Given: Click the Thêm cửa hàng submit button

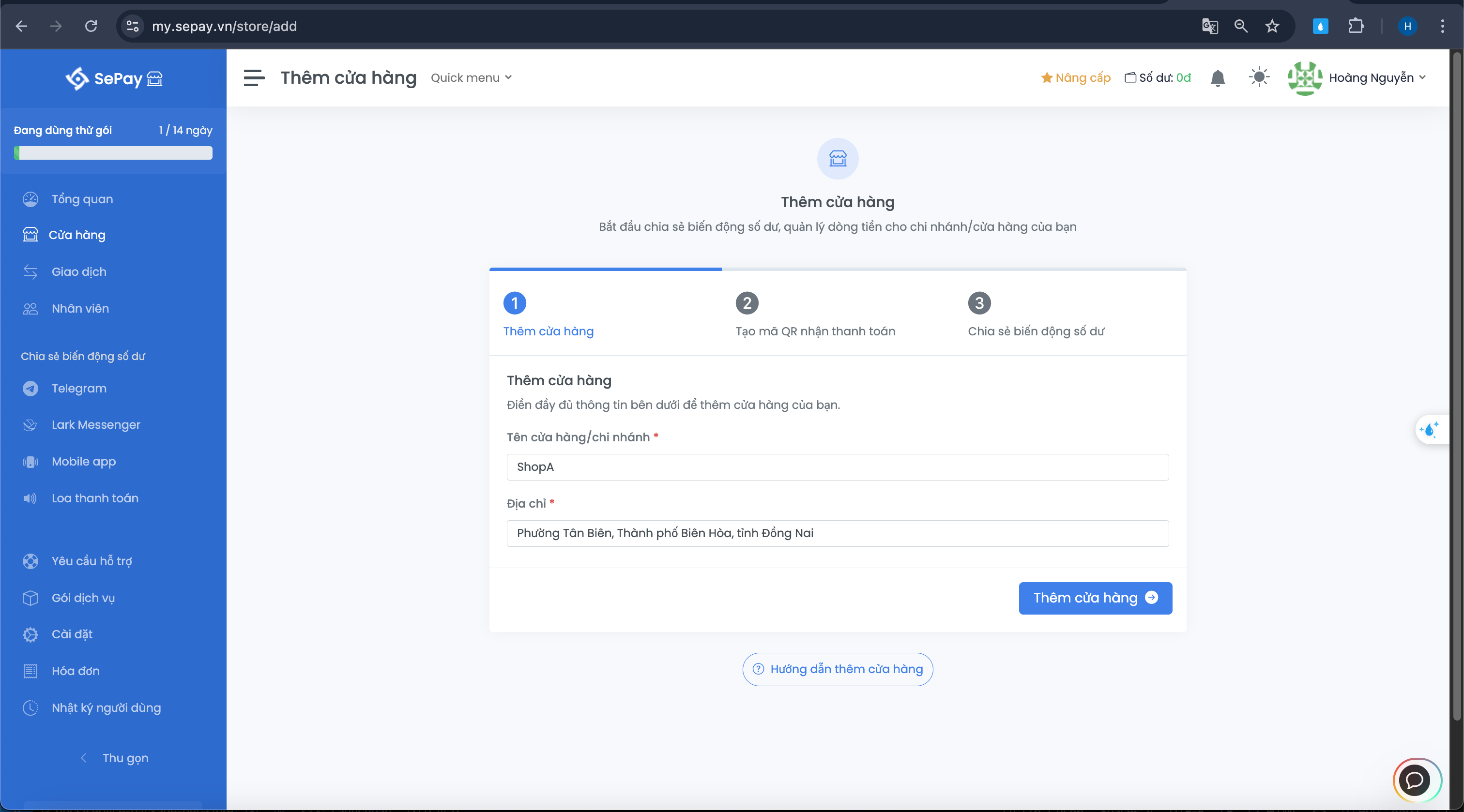Looking at the screenshot, I should 1095,598.
